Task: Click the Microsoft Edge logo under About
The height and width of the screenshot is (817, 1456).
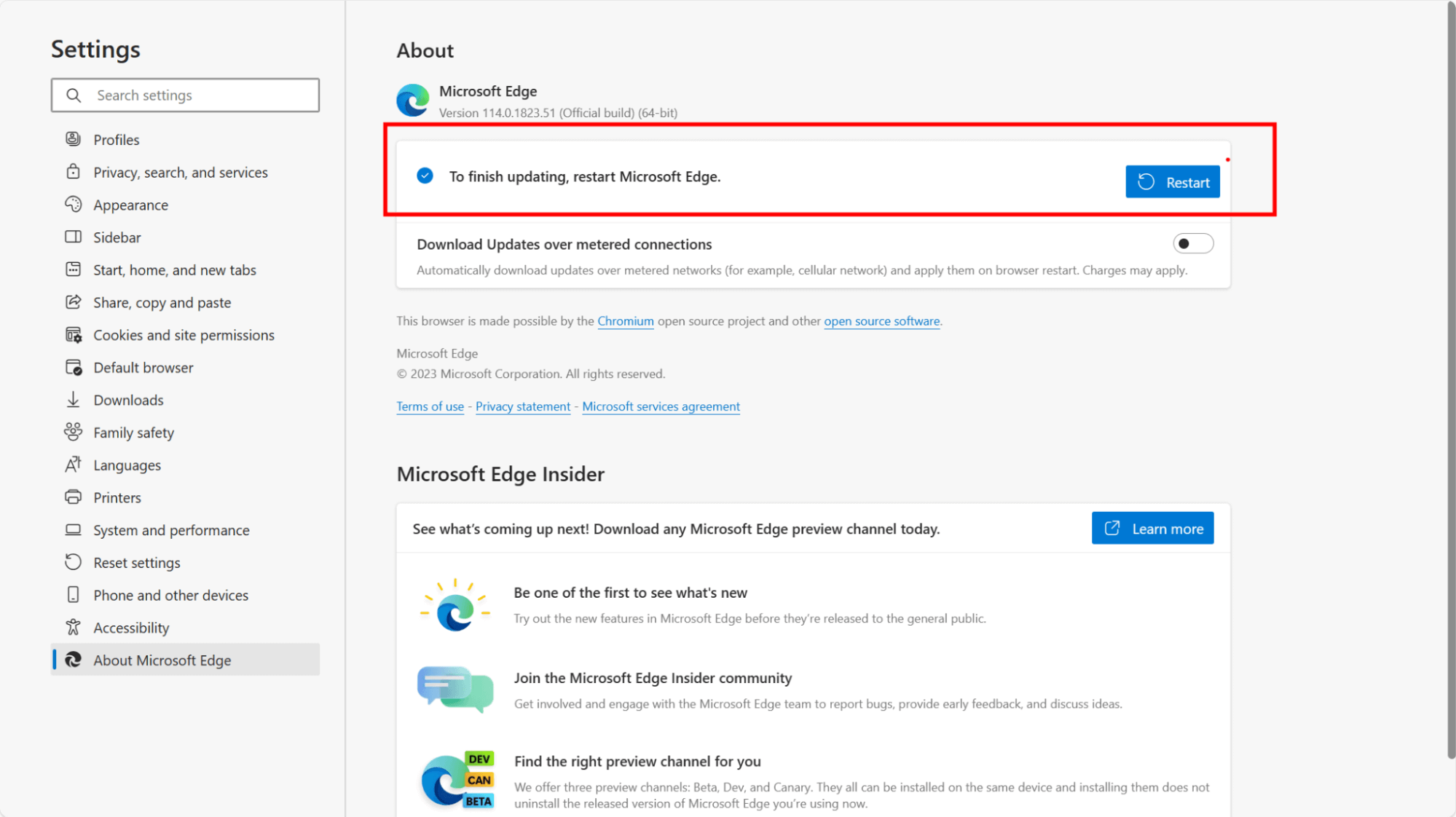Action: 413,100
